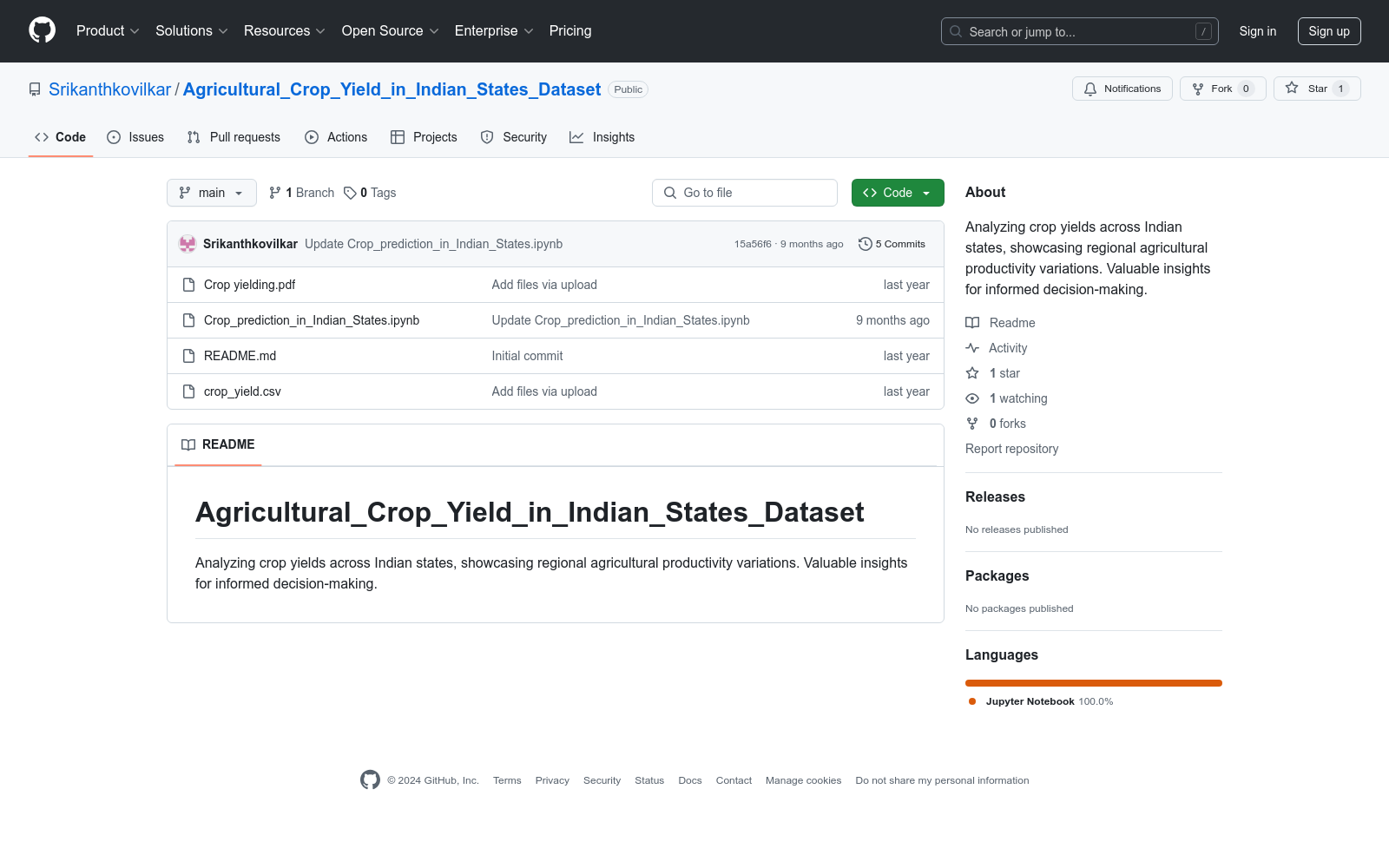Open Agricultural_Crop_Yield_in_Indian_States_Dataset repository link
This screenshot has height=868, width=1389.
(392, 89)
